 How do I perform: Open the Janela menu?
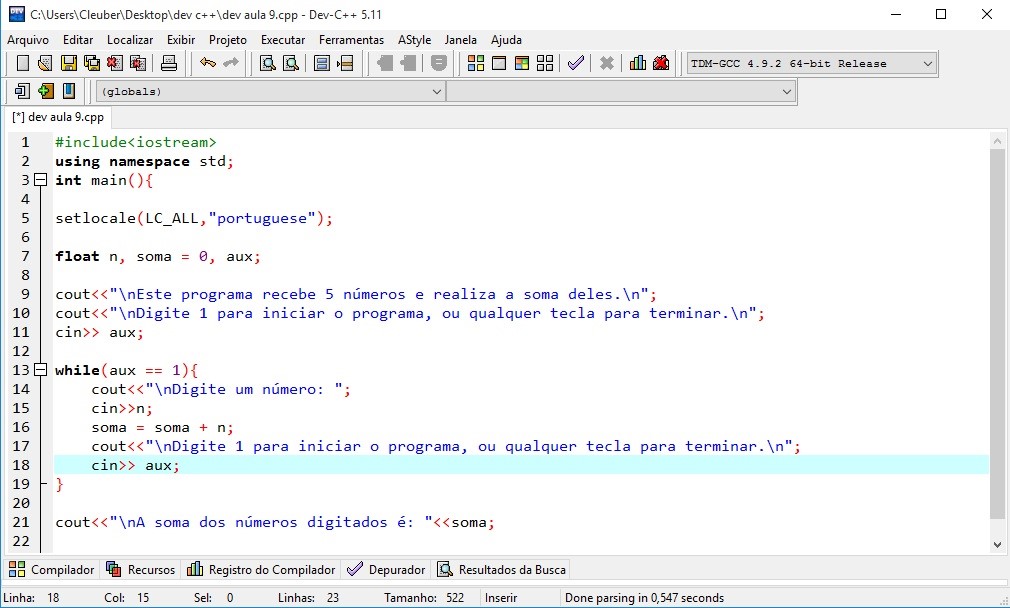pyautogui.click(x=461, y=40)
